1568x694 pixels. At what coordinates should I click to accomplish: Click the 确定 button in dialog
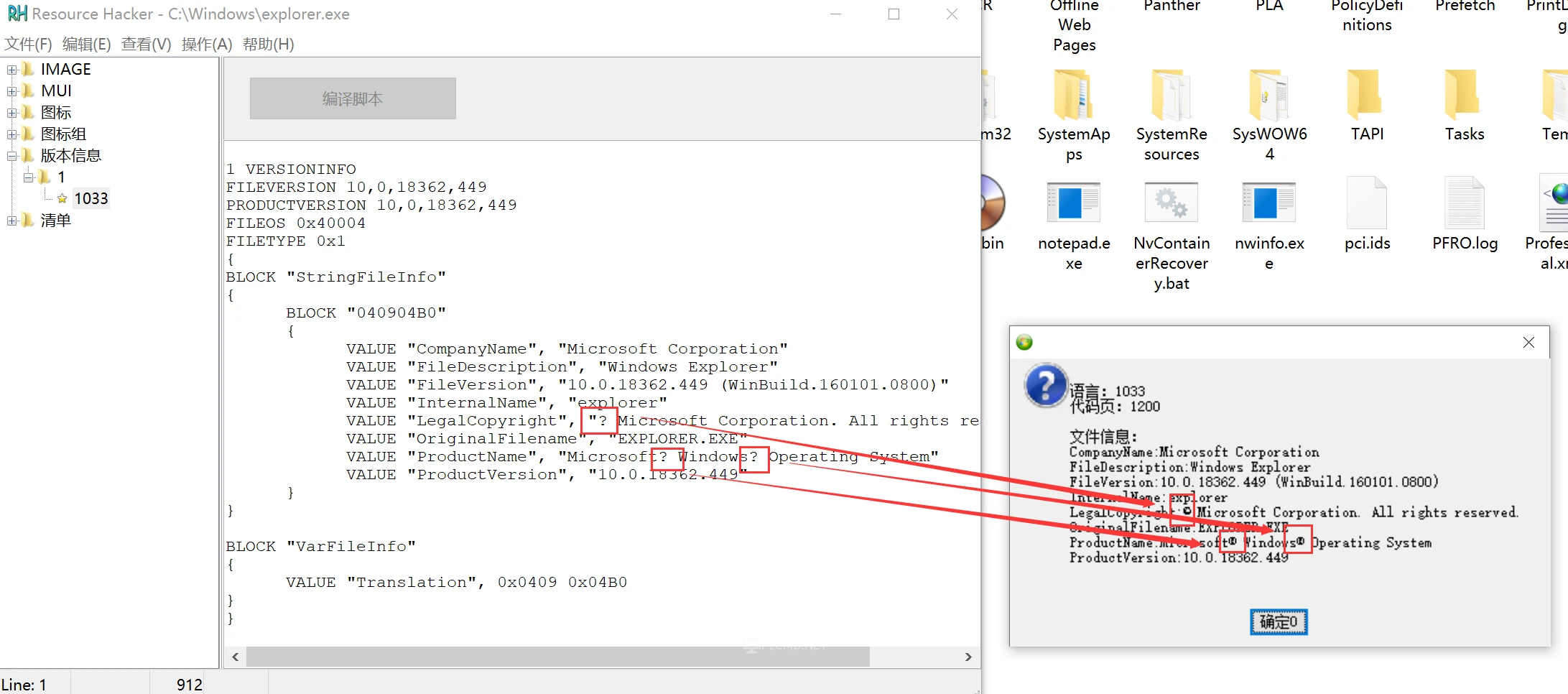(x=1279, y=622)
